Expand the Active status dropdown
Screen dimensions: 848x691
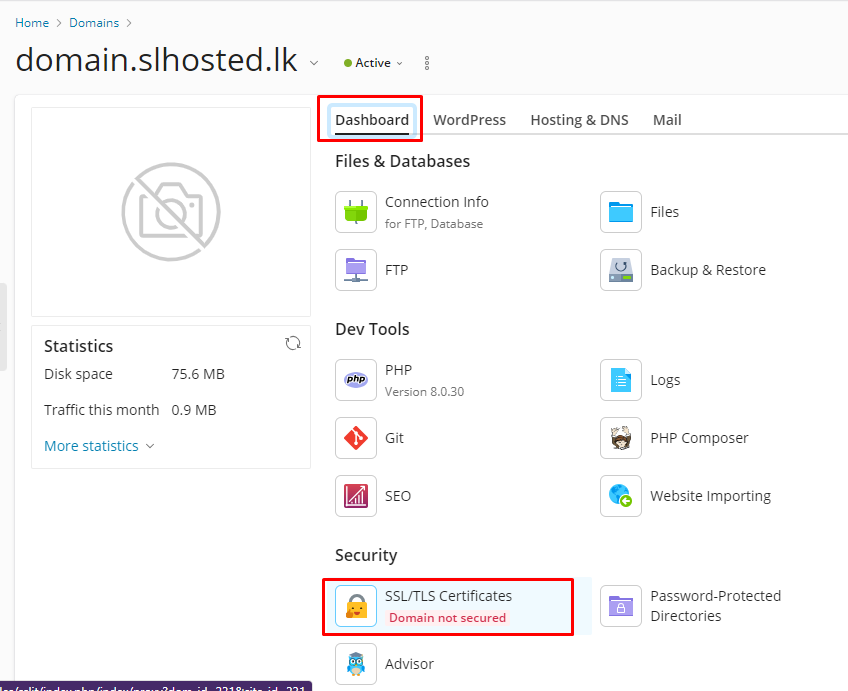pyautogui.click(x=374, y=63)
